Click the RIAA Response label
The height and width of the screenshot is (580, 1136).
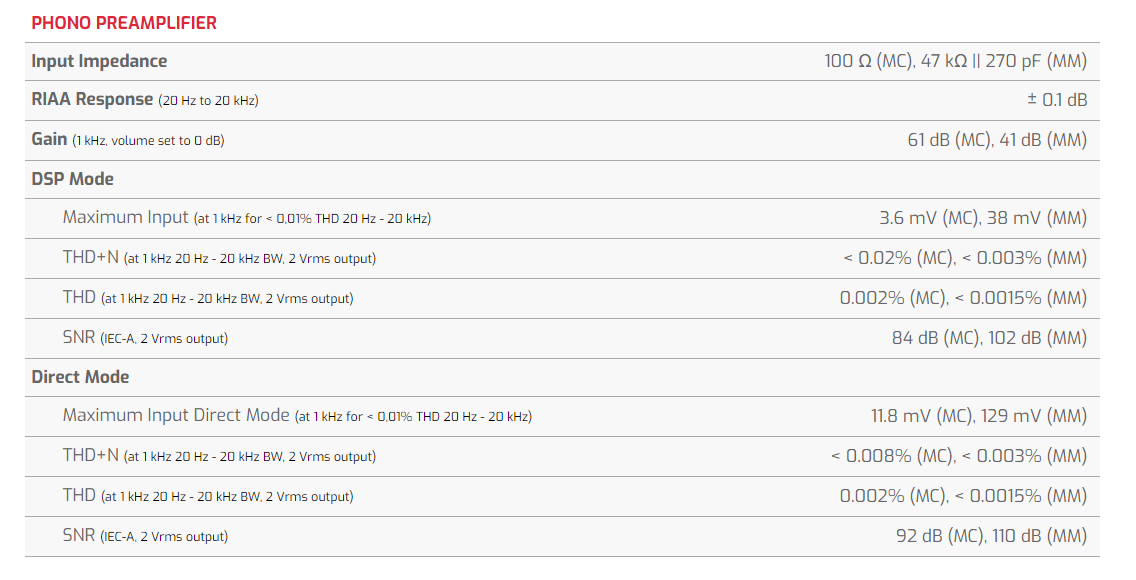tap(92, 100)
